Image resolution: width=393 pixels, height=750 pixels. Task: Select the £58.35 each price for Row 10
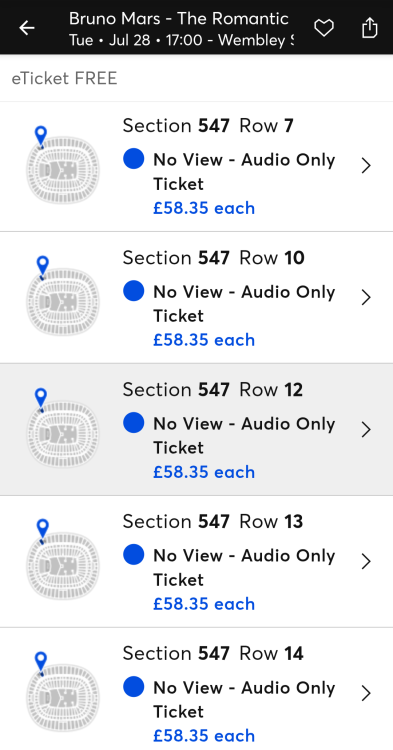[204, 340]
